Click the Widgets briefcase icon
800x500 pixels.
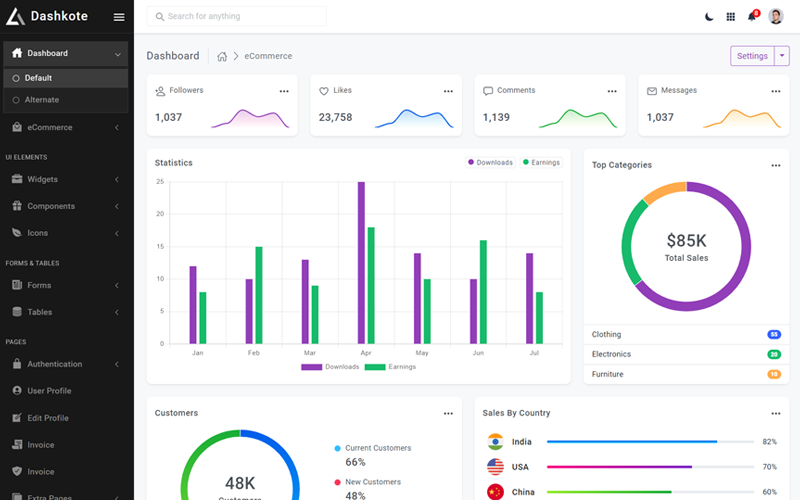(17, 179)
